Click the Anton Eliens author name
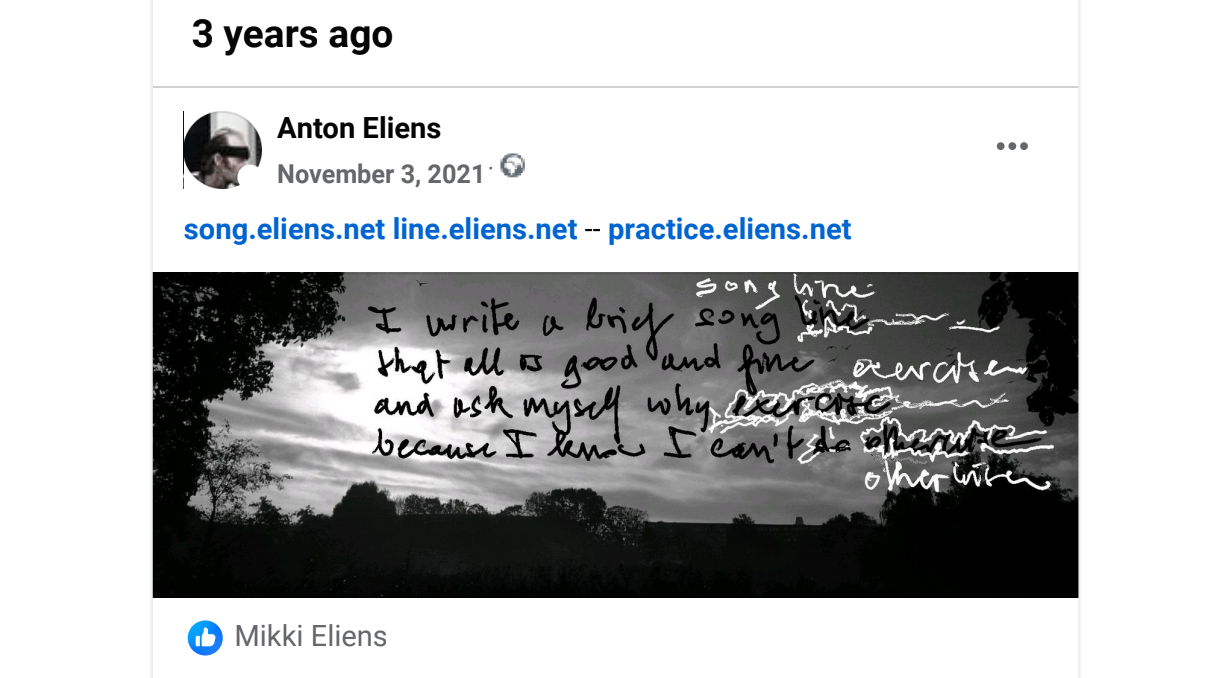This screenshot has height=678, width=1229. [359, 128]
